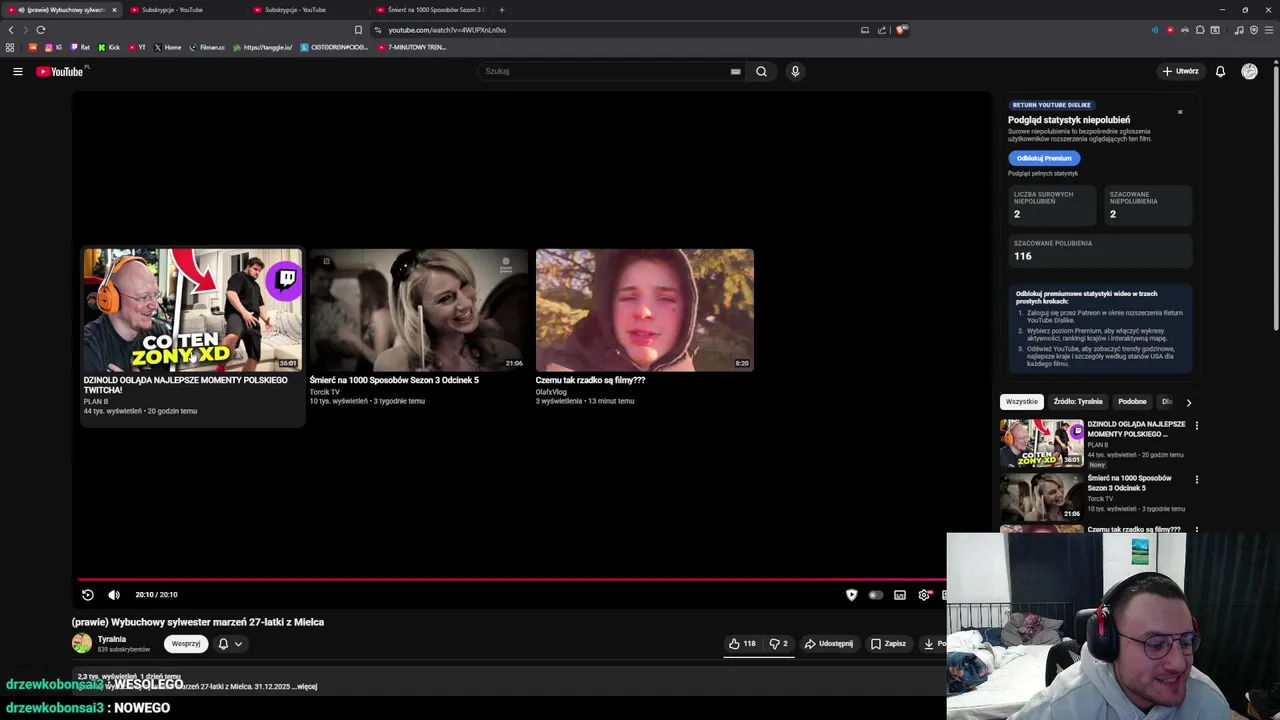The image size is (1280, 720).
Task: Click Odblokuj Premium button
Action: 1044,158
